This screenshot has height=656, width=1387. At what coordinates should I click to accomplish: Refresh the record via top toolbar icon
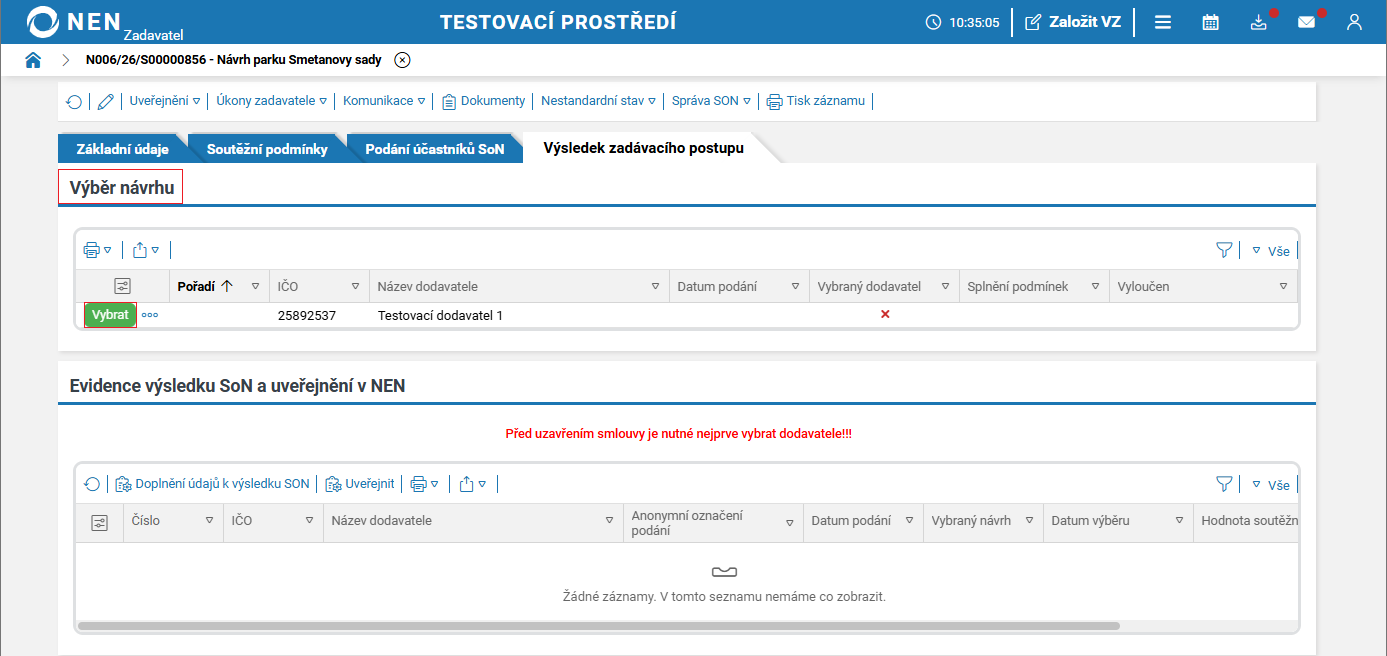[x=74, y=101]
